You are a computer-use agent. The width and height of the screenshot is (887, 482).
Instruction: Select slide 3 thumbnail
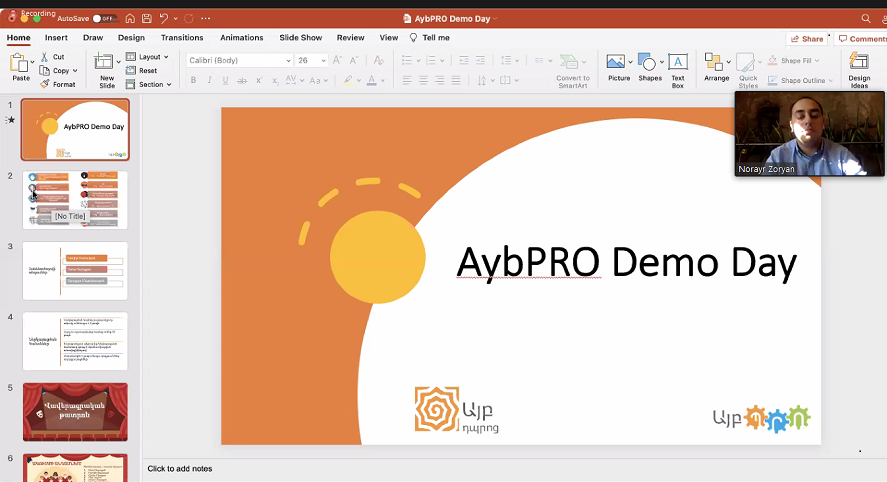pyautogui.click(x=75, y=270)
